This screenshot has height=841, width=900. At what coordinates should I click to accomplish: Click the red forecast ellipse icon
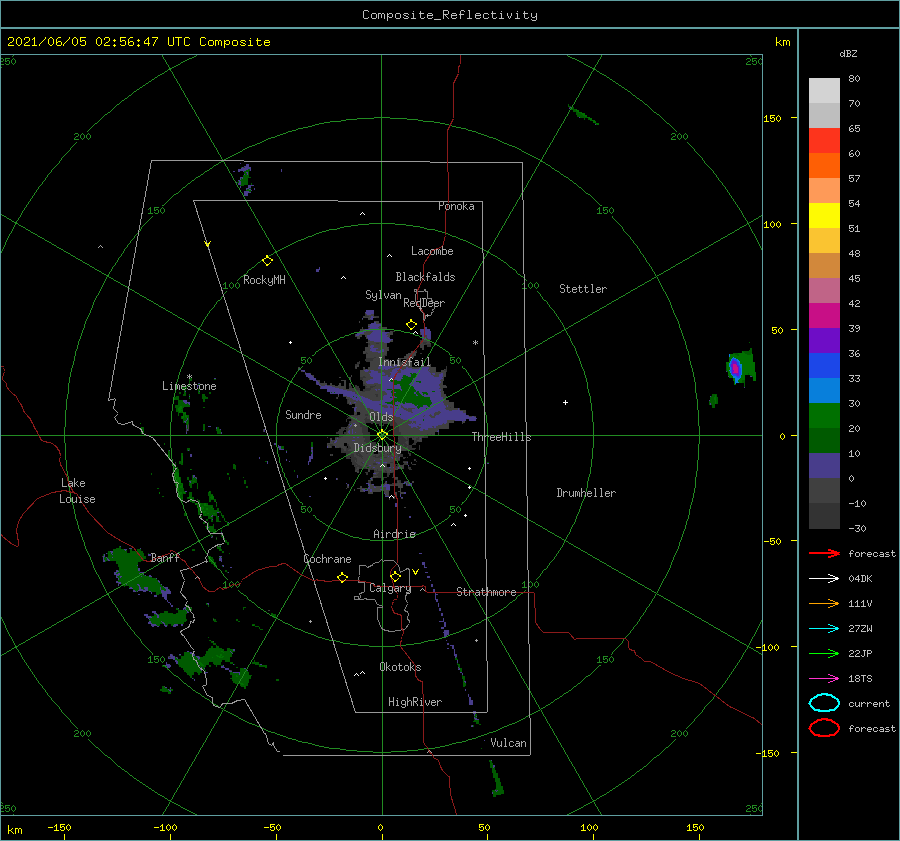824,728
